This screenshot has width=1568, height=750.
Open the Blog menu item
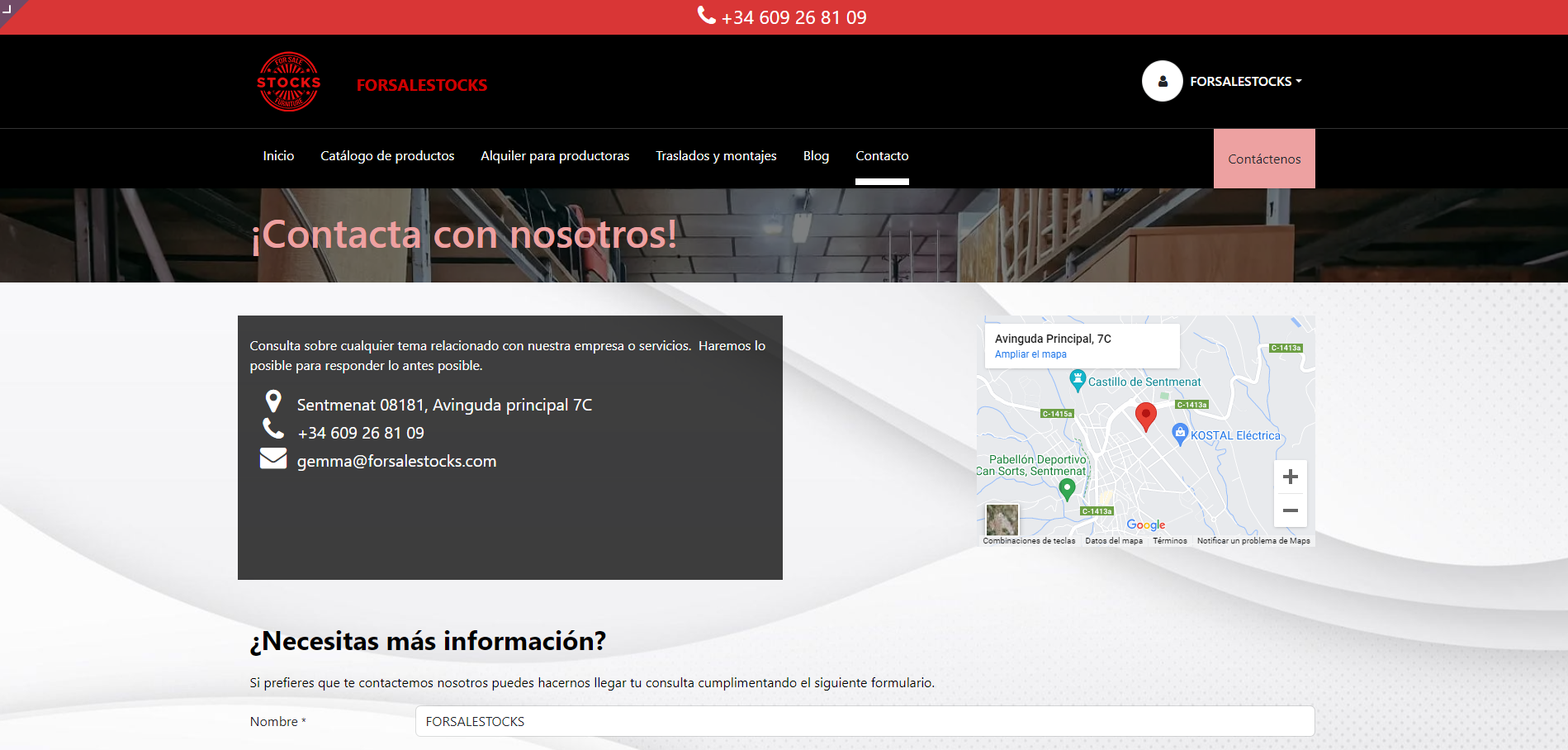(x=816, y=155)
